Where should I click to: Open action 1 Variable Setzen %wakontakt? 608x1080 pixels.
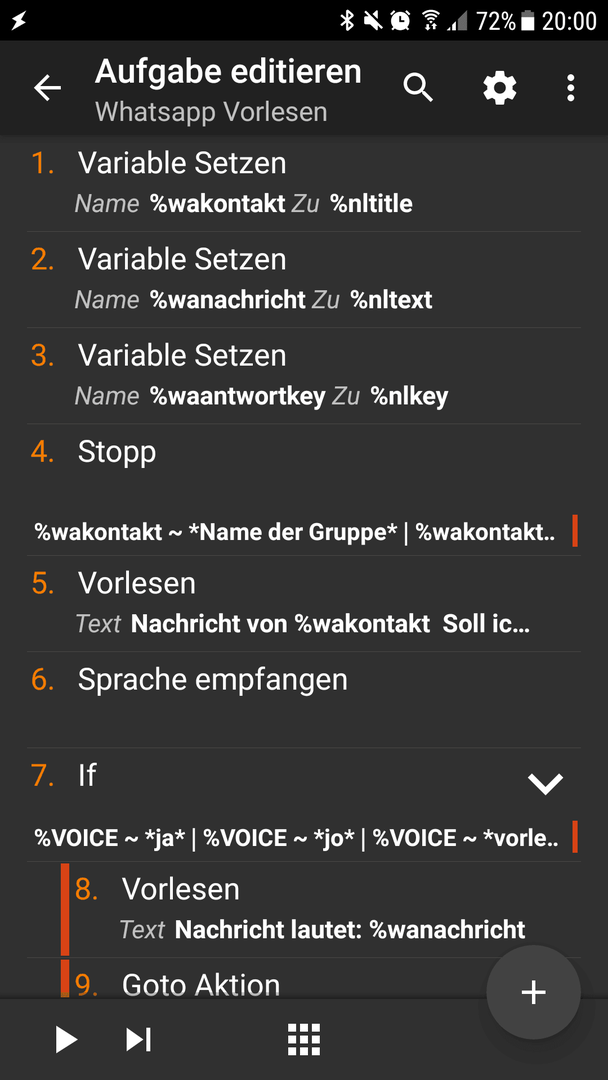pyautogui.click(x=304, y=183)
